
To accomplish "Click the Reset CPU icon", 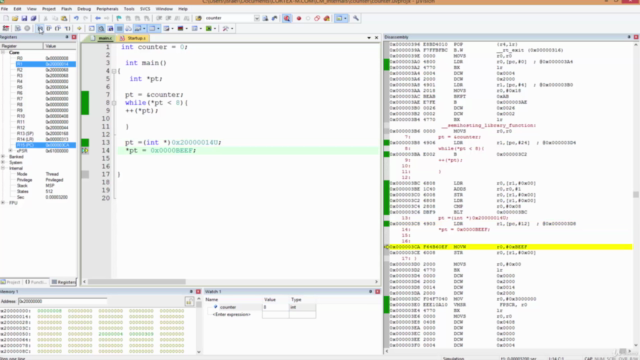I will [6, 29].
